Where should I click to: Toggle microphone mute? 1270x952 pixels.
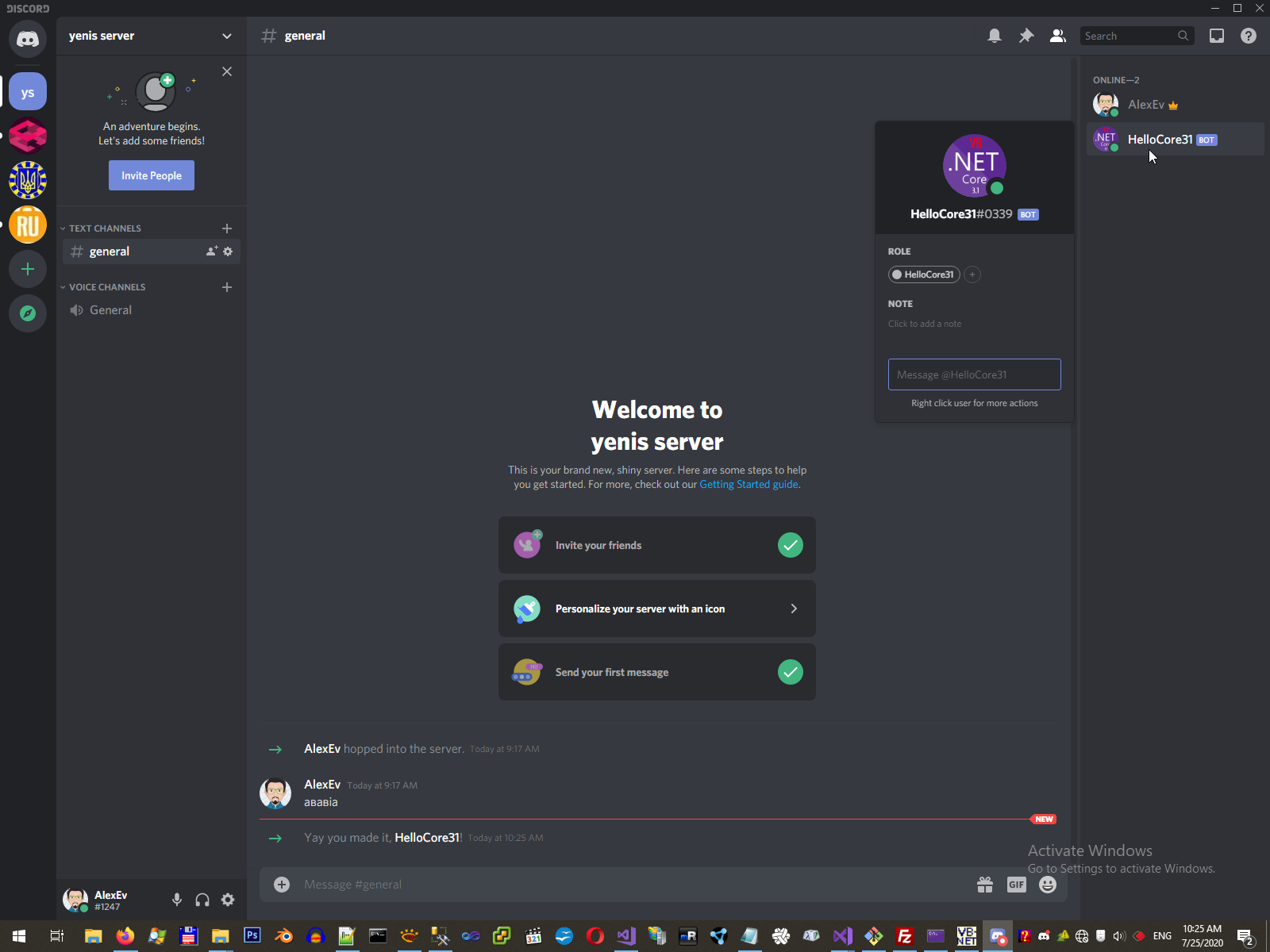(177, 900)
